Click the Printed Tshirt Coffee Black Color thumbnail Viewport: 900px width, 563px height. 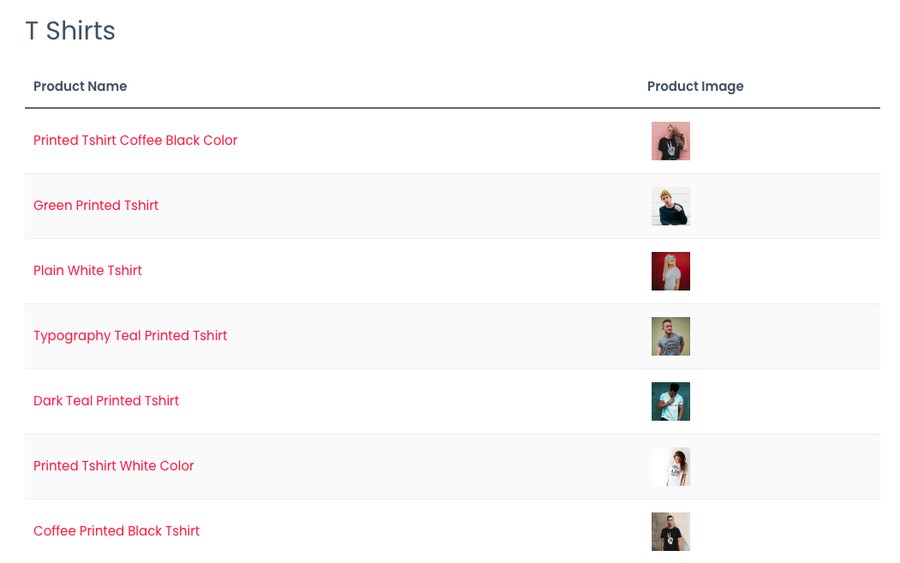(670, 141)
